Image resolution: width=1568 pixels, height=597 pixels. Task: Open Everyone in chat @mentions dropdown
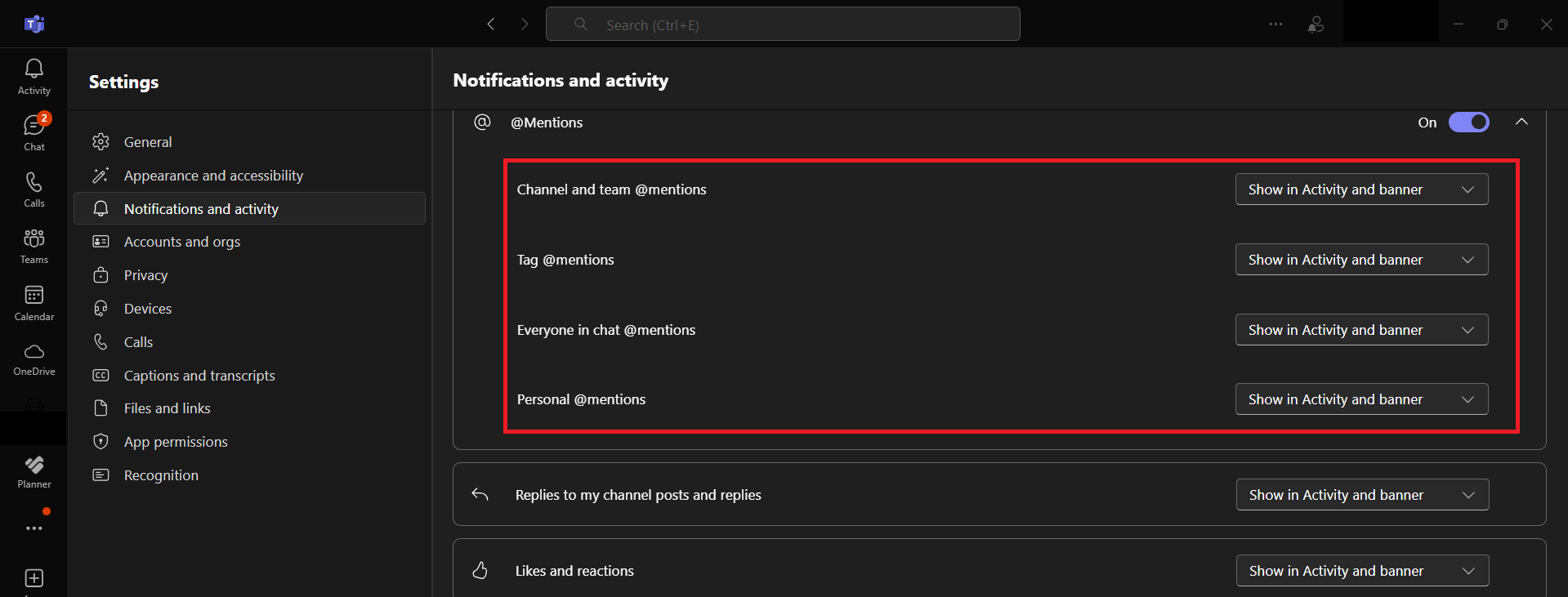[1361, 329]
